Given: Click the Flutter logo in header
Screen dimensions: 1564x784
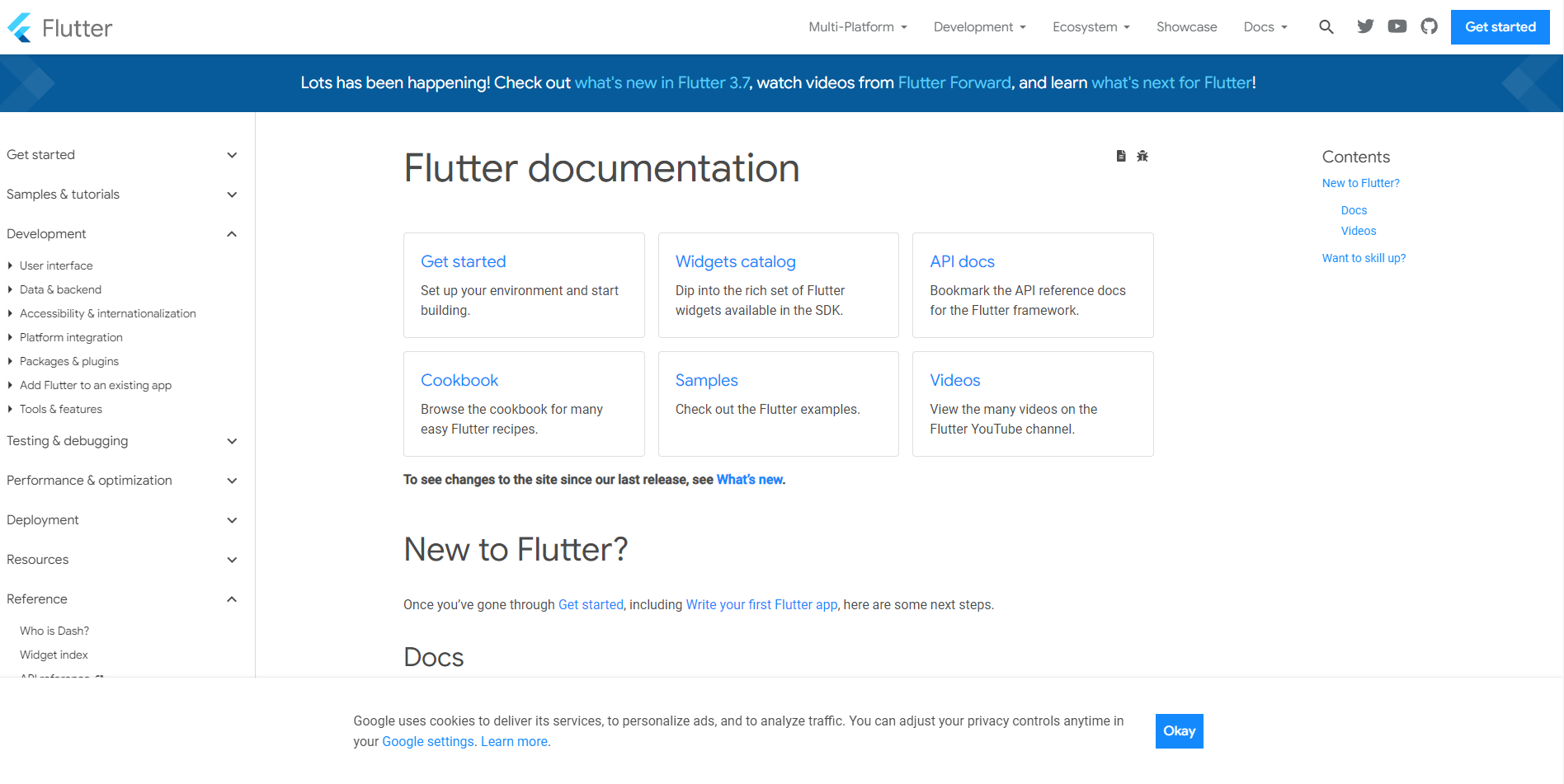Looking at the screenshot, I should point(59,28).
